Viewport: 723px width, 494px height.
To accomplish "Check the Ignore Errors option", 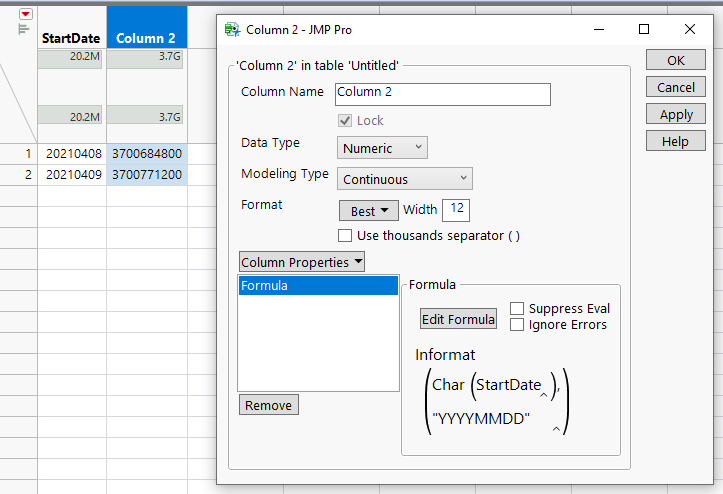I will pyautogui.click(x=517, y=325).
